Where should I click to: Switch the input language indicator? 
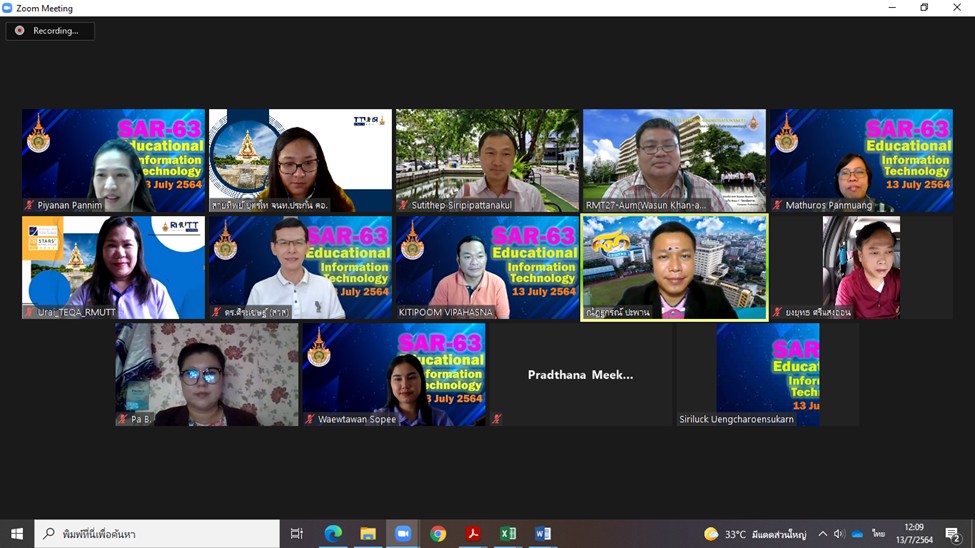tap(878, 534)
